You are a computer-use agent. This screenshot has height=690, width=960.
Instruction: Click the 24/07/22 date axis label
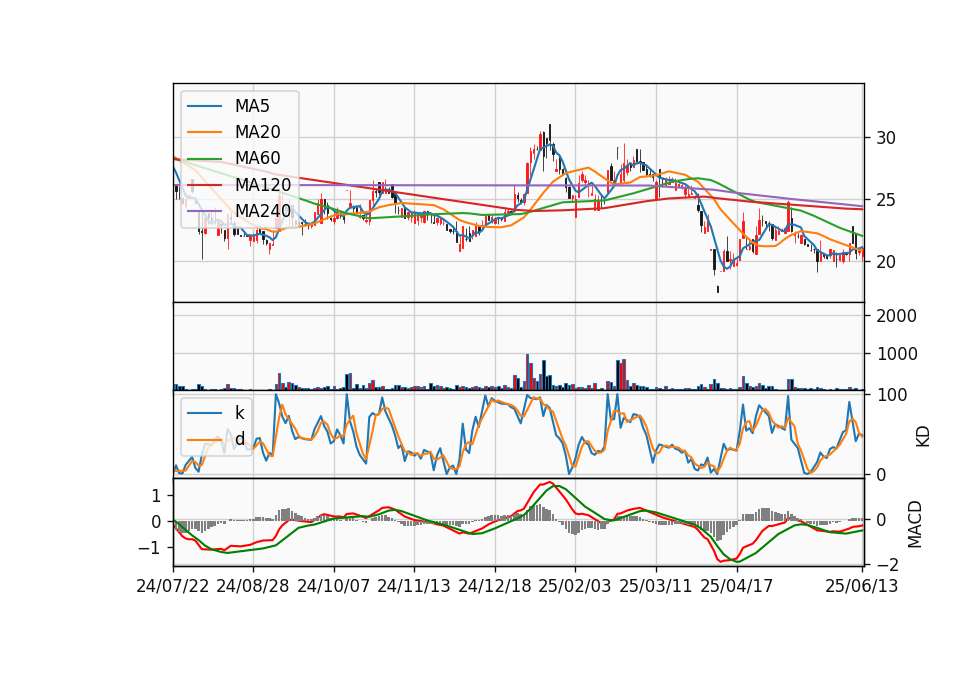tap(173, 586)
